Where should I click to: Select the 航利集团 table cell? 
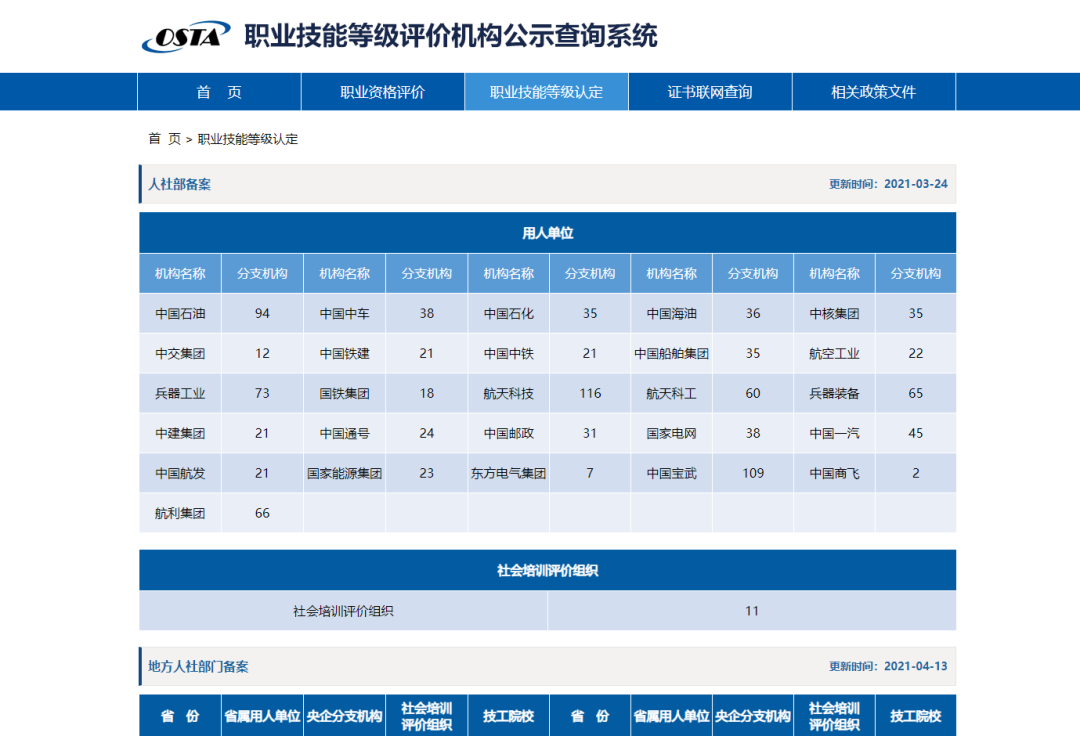point(180,513)
